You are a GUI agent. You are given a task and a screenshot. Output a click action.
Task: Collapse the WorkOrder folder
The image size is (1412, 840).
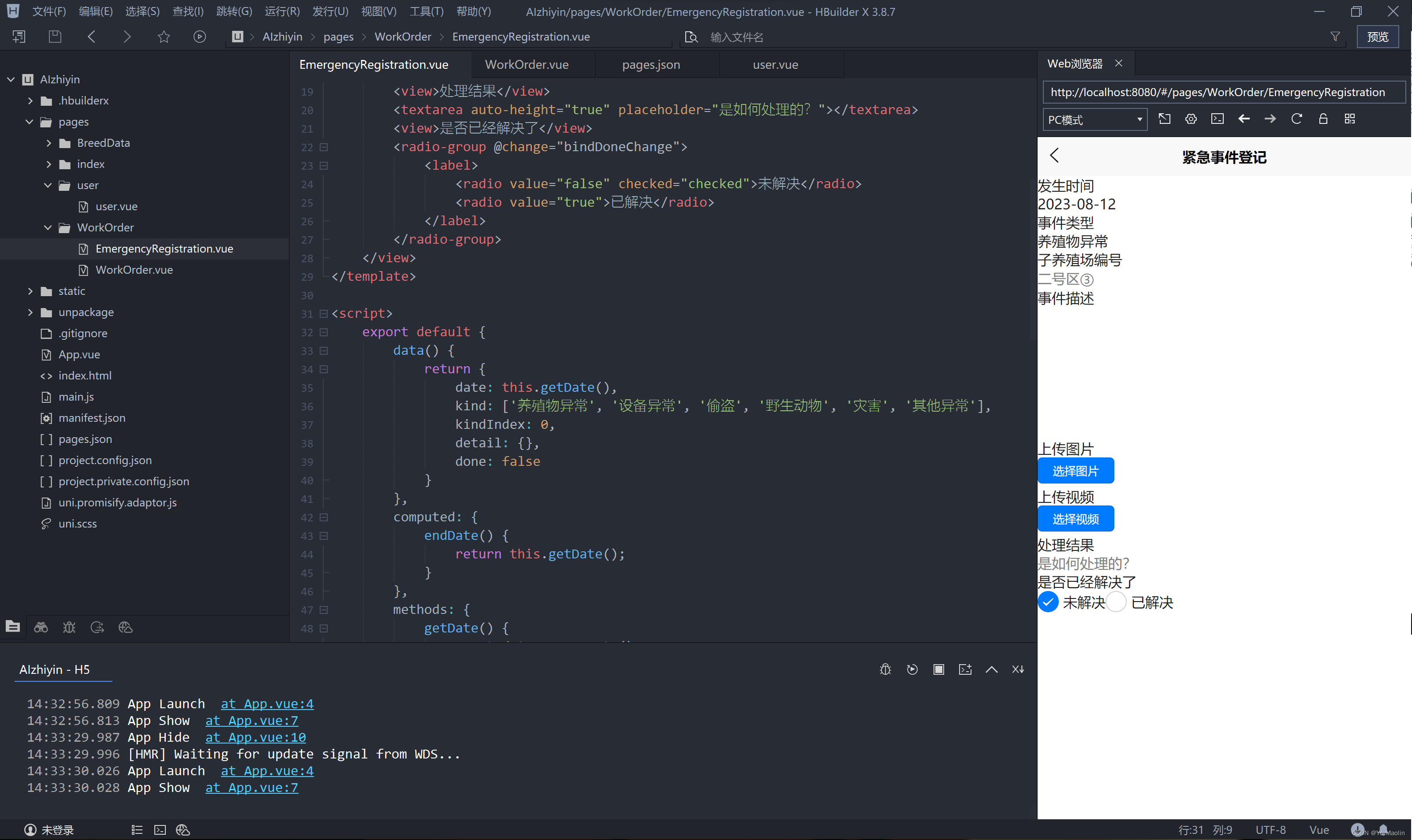click(x=48, y=227)
